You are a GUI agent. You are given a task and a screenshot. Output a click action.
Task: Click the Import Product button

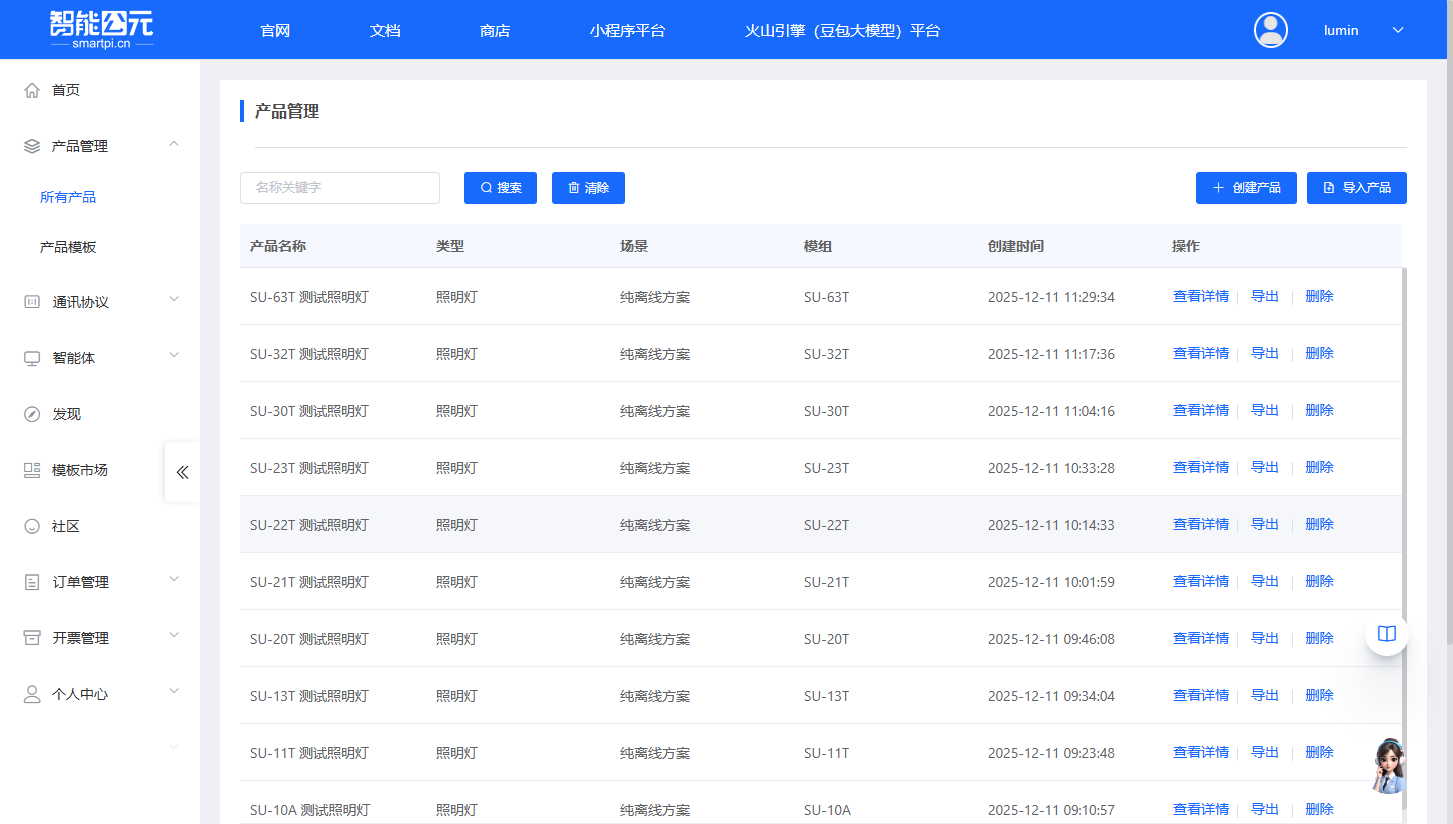(x=1356, y=188)
